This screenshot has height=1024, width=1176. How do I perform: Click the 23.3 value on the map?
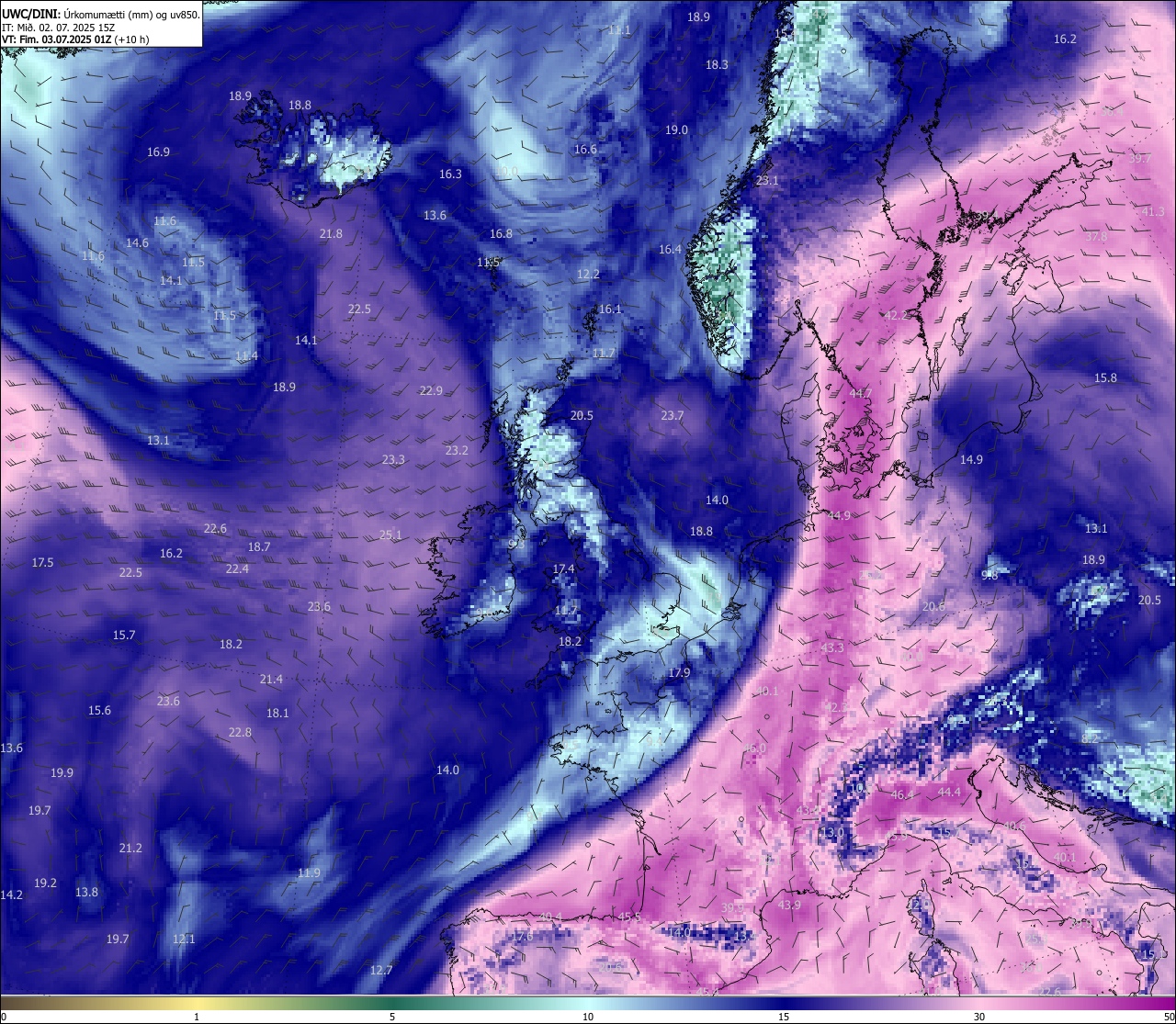click(393, 459)
